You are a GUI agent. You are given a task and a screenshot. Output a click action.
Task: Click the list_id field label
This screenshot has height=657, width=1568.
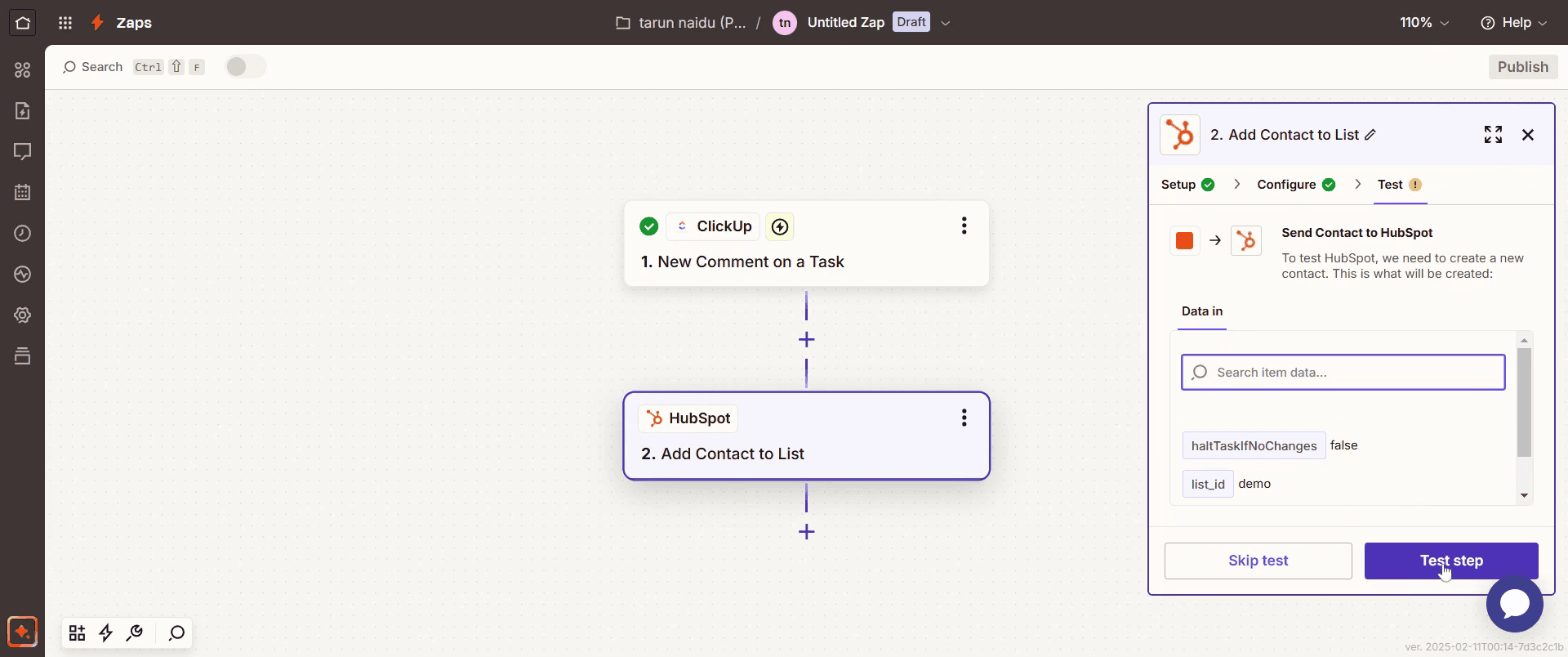[x=1207, y=484]
